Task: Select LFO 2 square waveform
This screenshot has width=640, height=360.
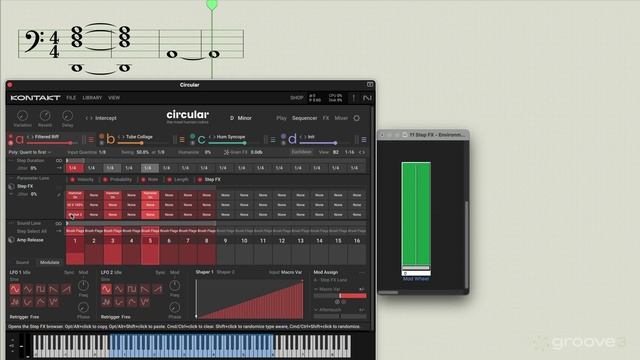Action: [132, 289]
